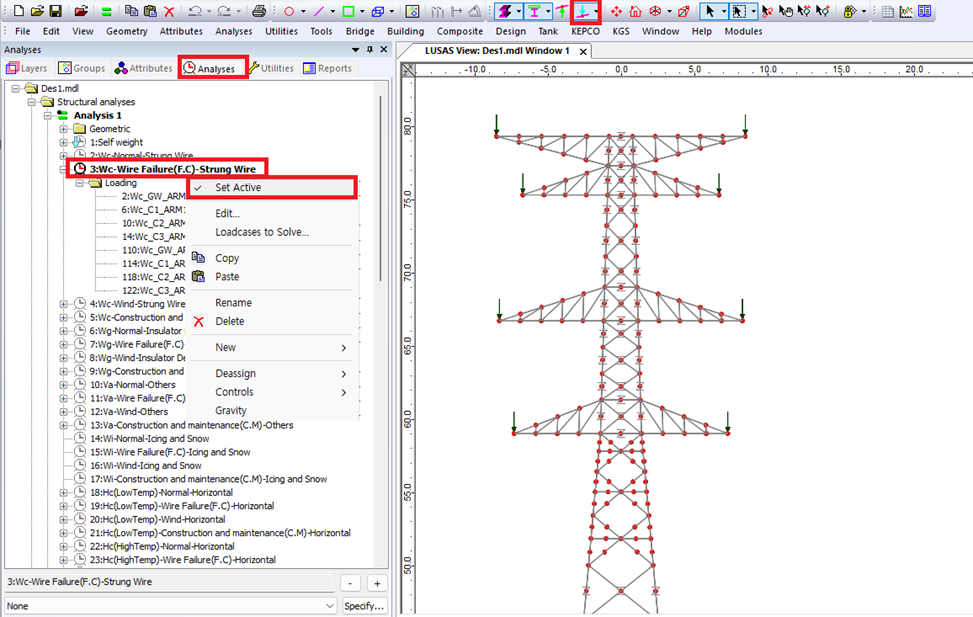Screen dimensions: 973x617
Task: Click the Save file icon
Action: click(55, 11)
